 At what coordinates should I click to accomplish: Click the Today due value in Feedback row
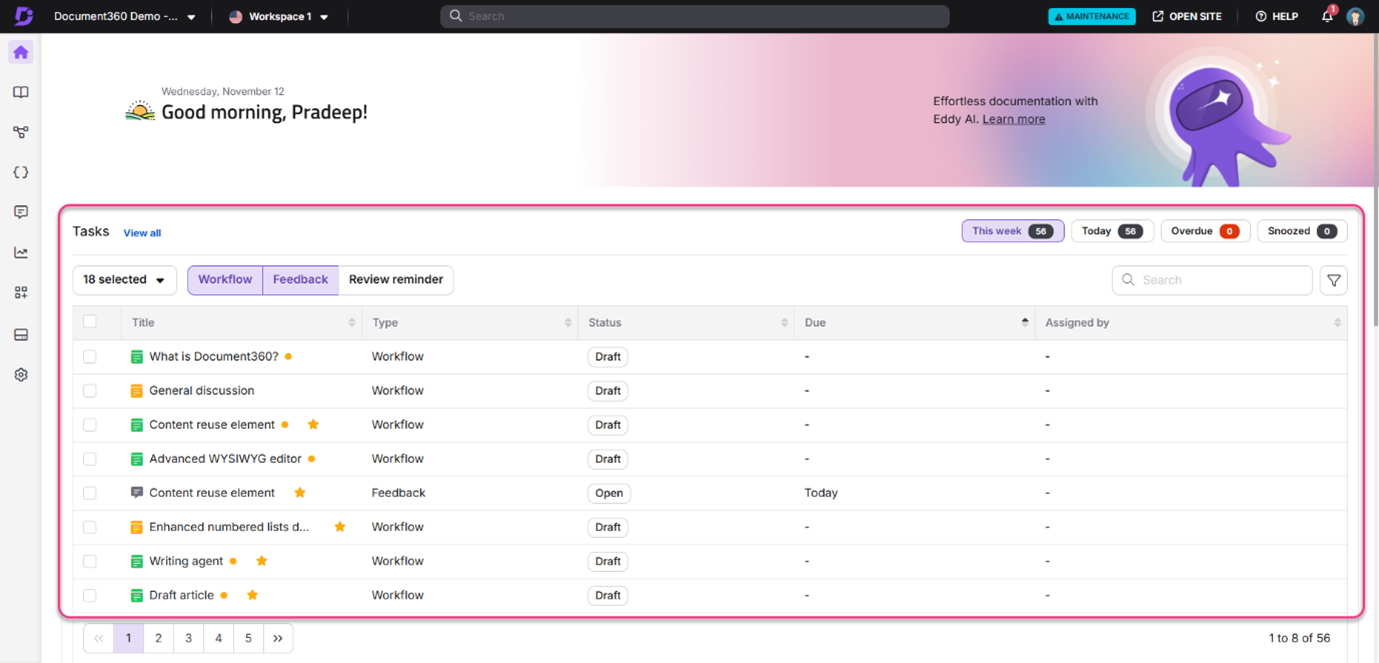click(x=821, y=493)
